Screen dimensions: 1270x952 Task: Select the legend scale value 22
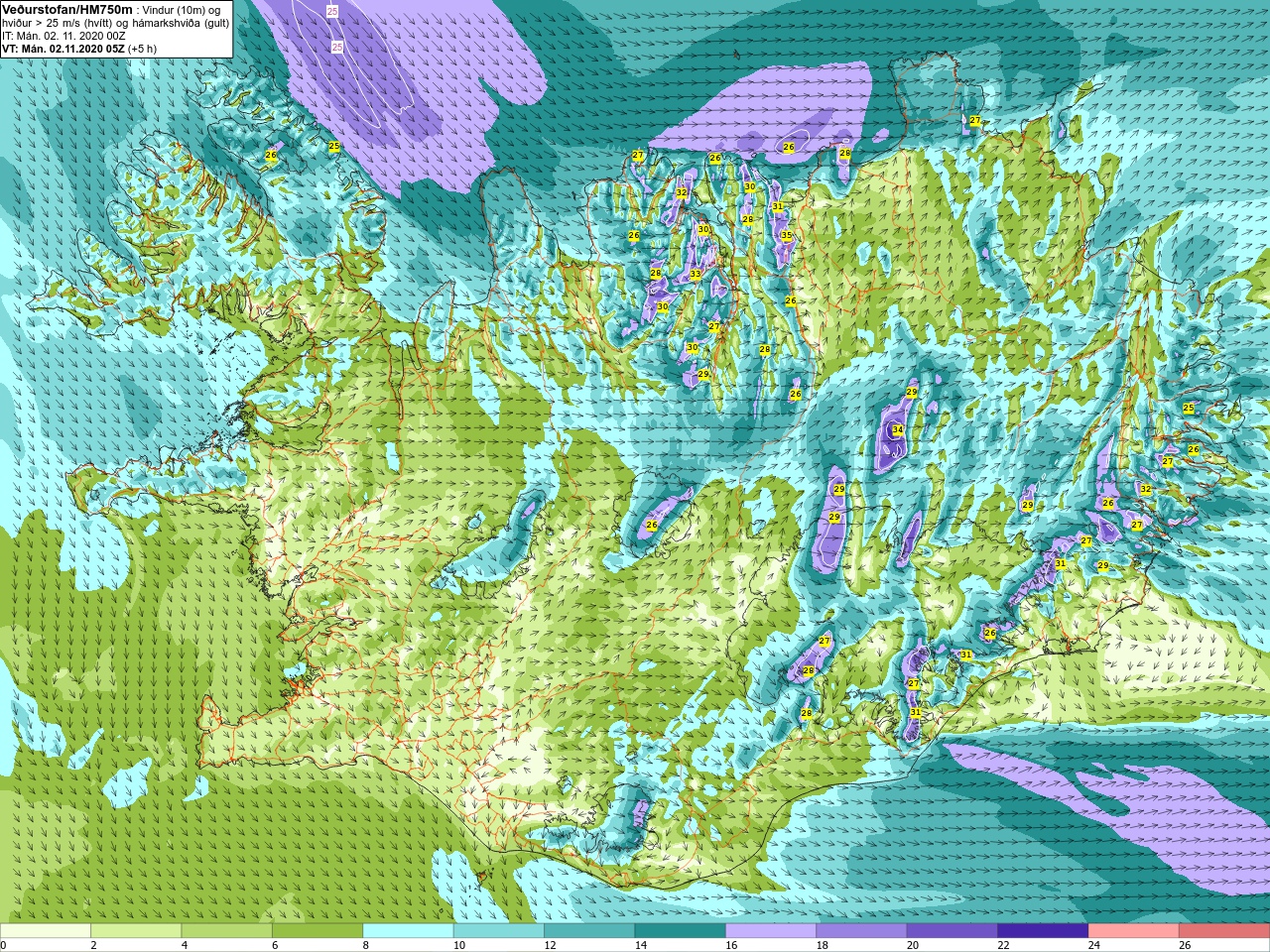pos(1002,945)
